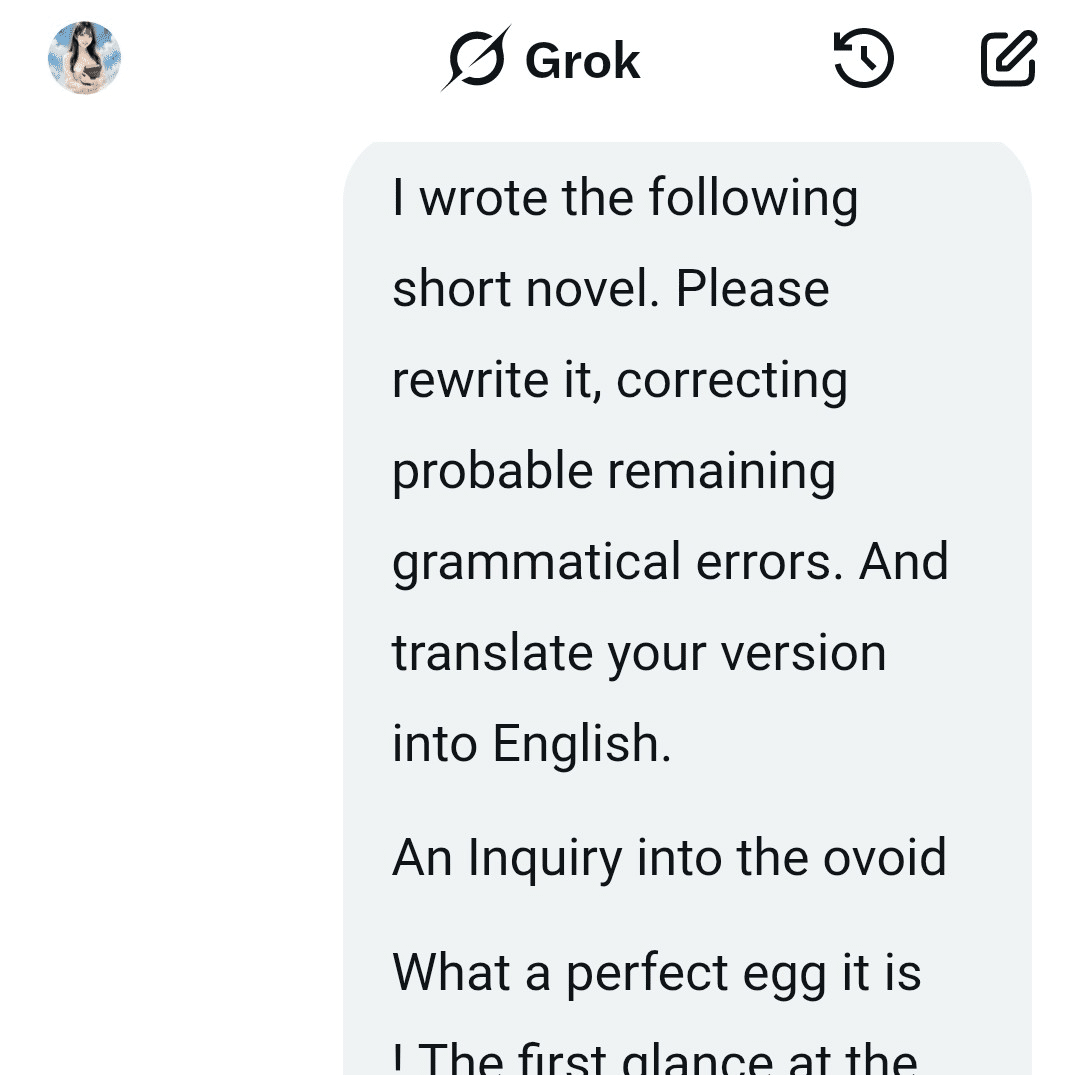The image size is (1080, 1075).
Task: Click the Grok slashed-circle logo icon
Action: (x=475, y=58)
